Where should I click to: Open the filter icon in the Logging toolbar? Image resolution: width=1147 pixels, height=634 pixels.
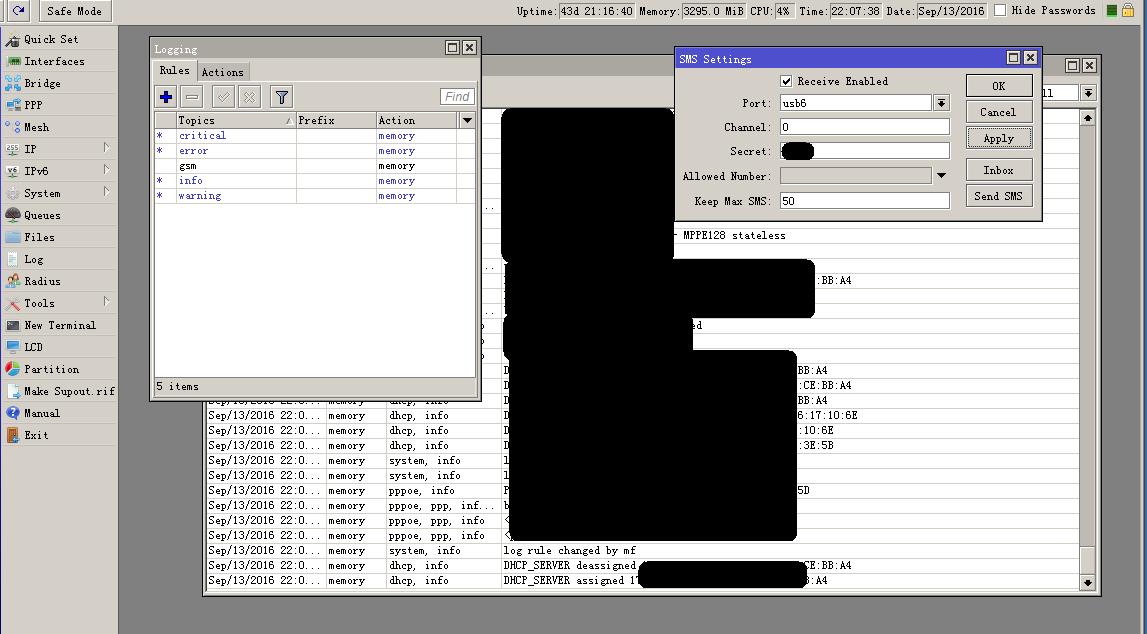[x=281, y=96]
